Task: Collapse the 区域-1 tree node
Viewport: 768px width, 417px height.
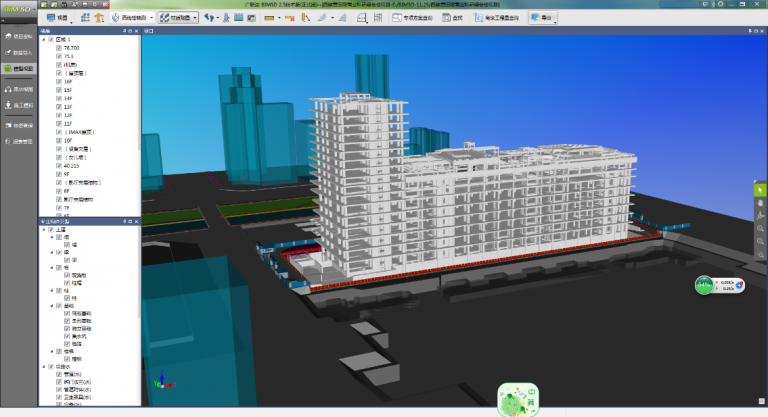Action: point(45,41)
